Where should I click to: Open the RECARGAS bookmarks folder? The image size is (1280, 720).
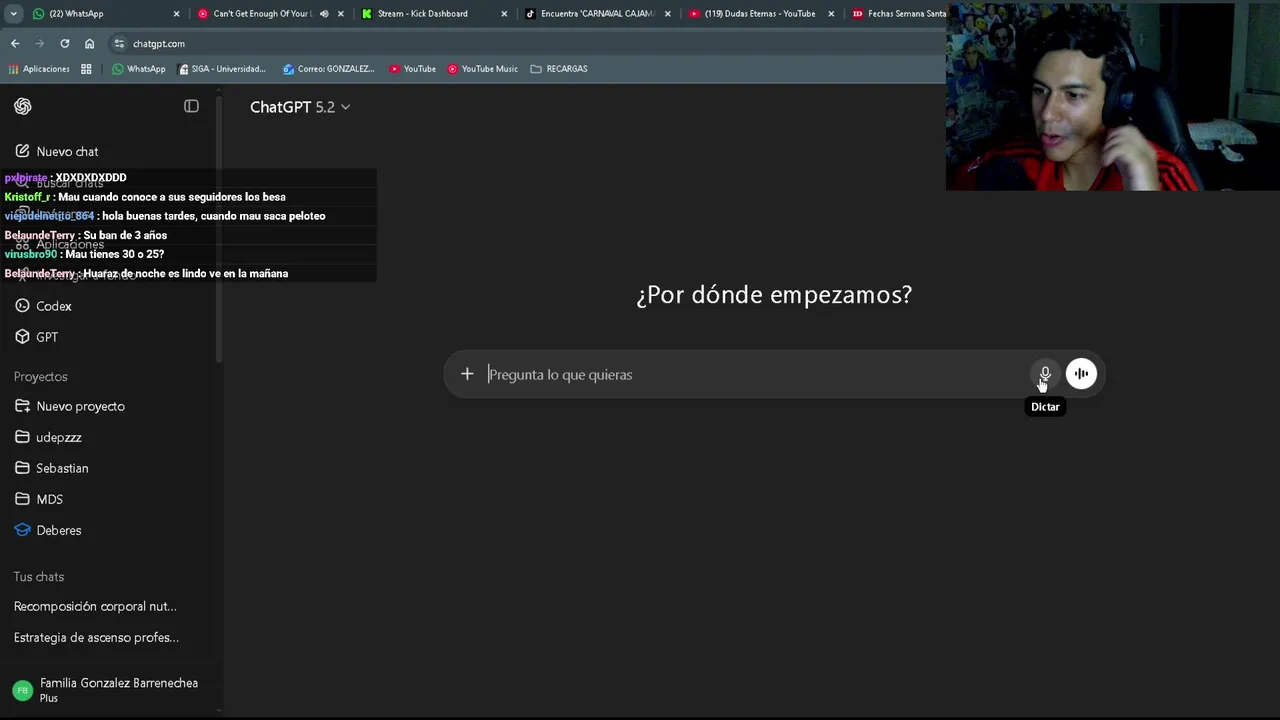559,69
